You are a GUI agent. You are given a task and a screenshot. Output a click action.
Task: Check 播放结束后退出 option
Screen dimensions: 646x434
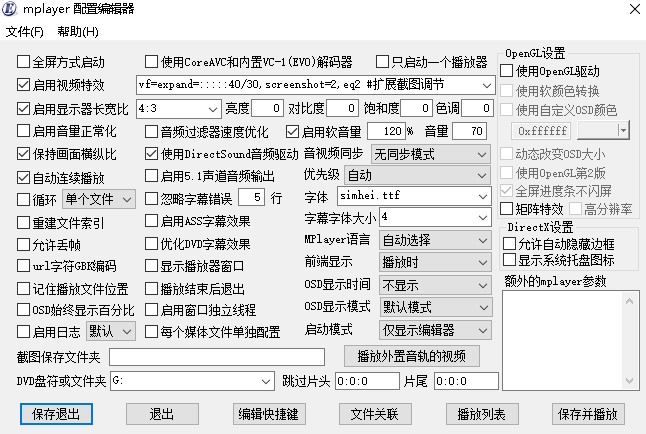151,289
